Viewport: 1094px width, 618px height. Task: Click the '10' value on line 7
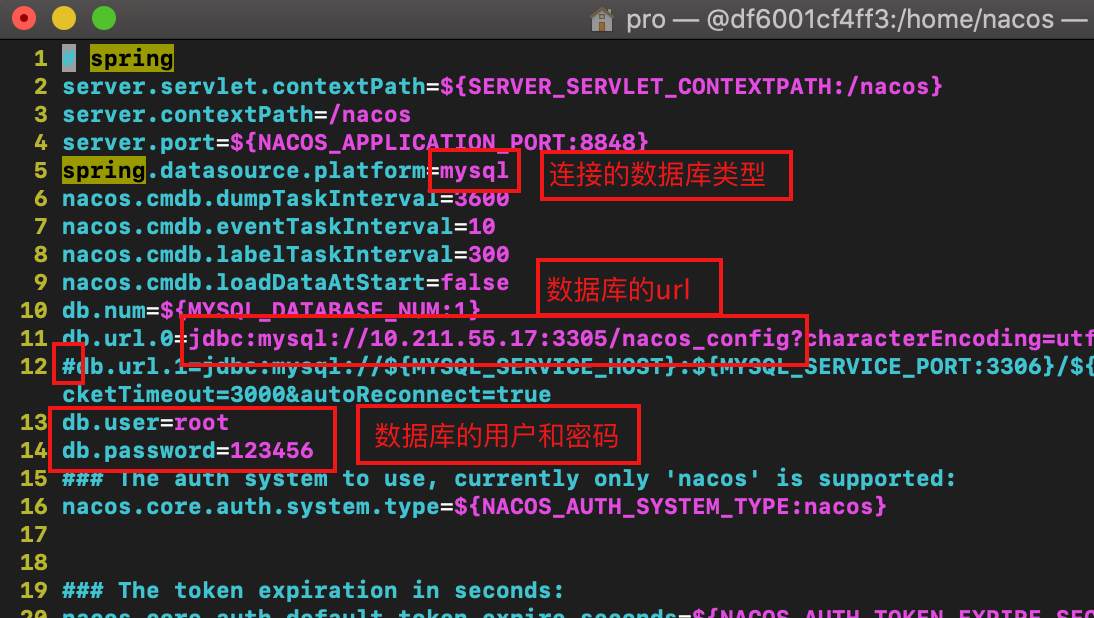pos(481,227)
